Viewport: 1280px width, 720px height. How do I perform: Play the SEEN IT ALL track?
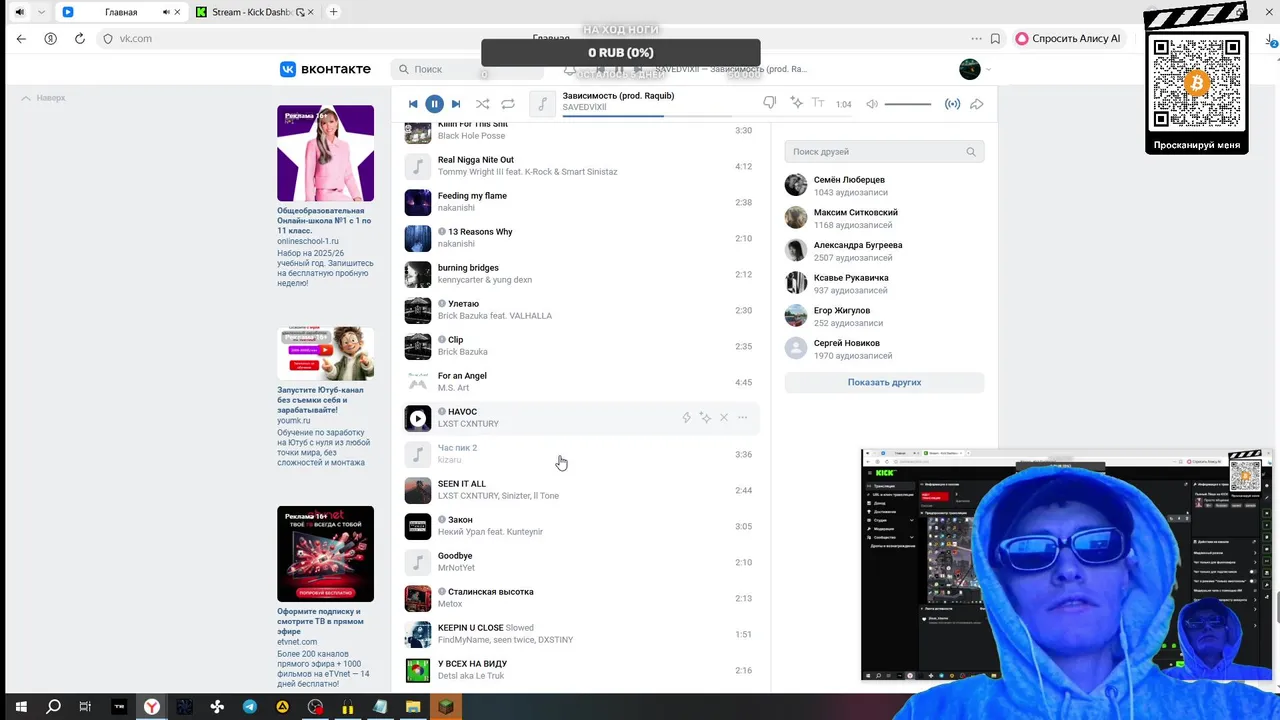tap(417, 490)
